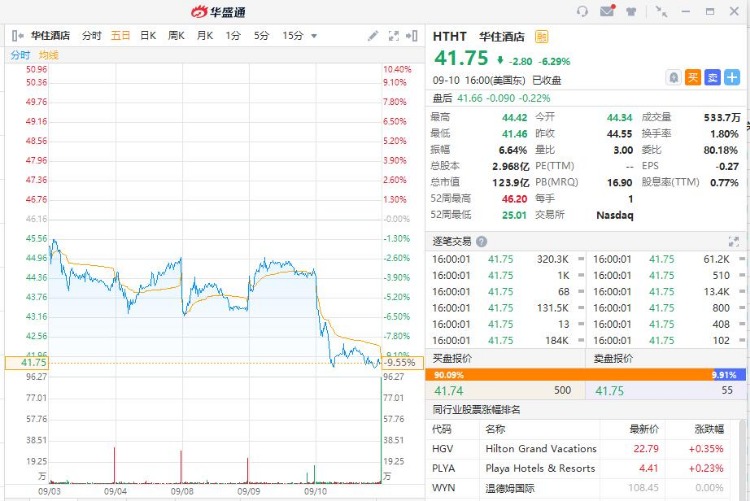Image resolution: width=750 pixels, height=501 pixels.
Task: Click the 同行业股票涨幅排名 section title
Action: click(x=476, y=410)
